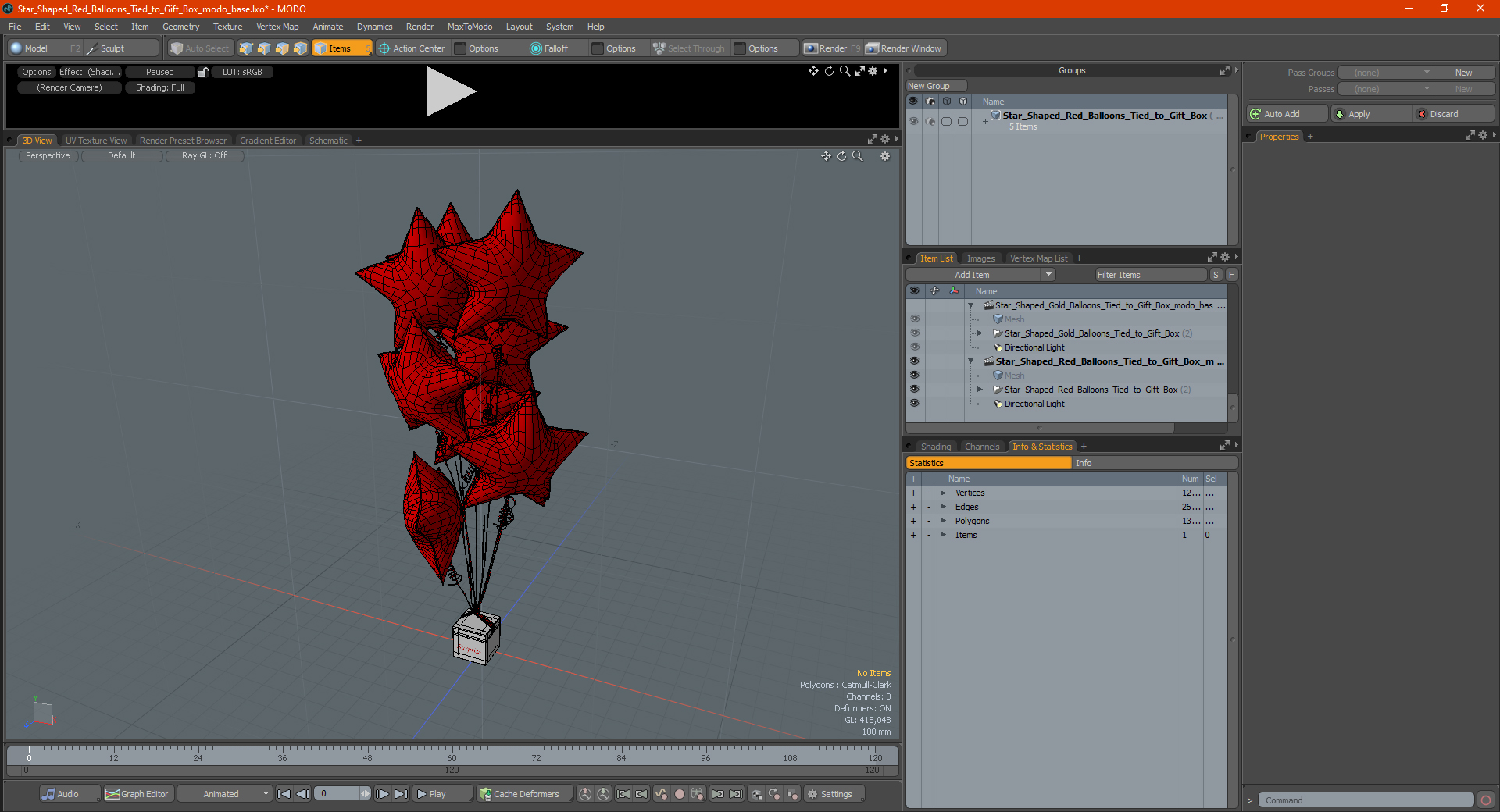Expand Star_Shaped_Gold_Balloons_Tied_to_Gift_Box (2) group

(980, 333)
